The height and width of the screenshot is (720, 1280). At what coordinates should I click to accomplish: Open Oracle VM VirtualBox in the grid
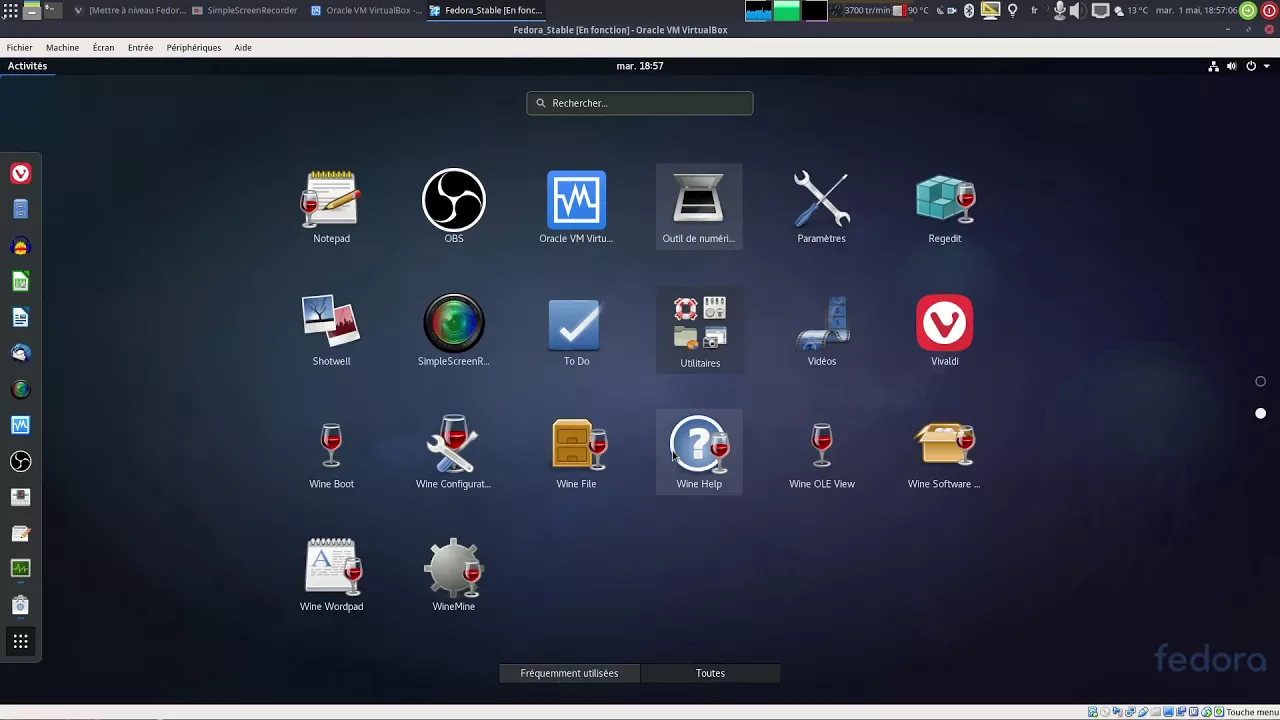tap(576, 207)
